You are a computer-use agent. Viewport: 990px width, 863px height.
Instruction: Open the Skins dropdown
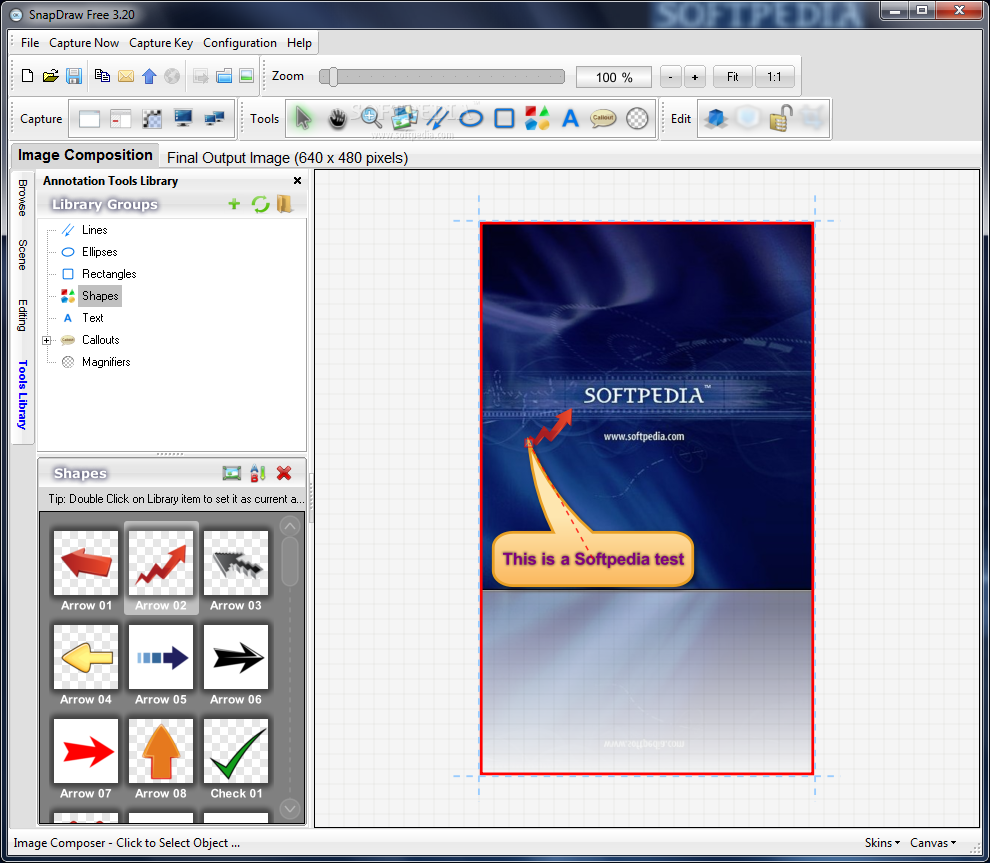[882, 843]
